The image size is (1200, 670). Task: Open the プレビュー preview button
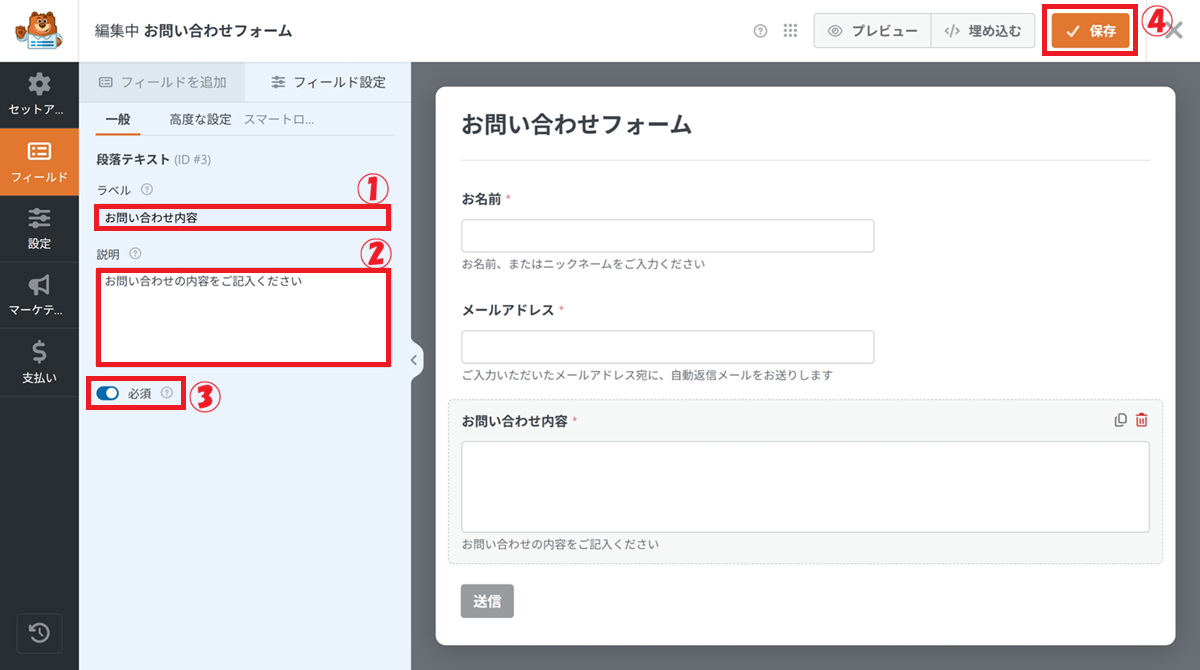(x=873, y=31)
